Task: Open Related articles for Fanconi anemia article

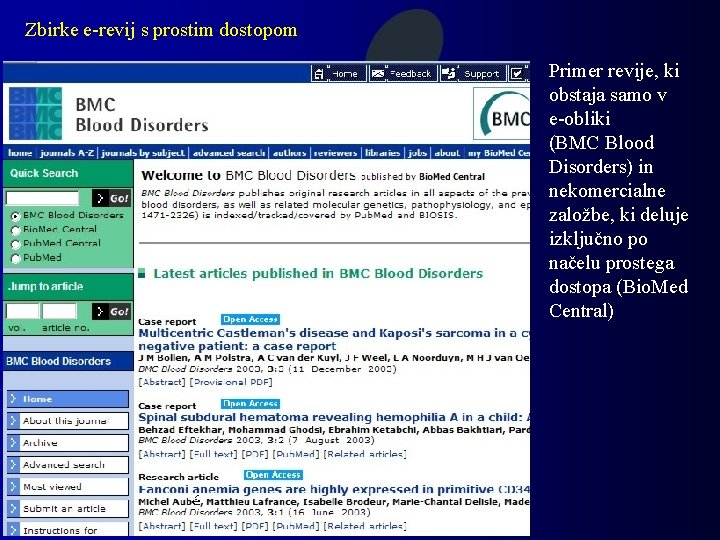Action: coord(365,526)
